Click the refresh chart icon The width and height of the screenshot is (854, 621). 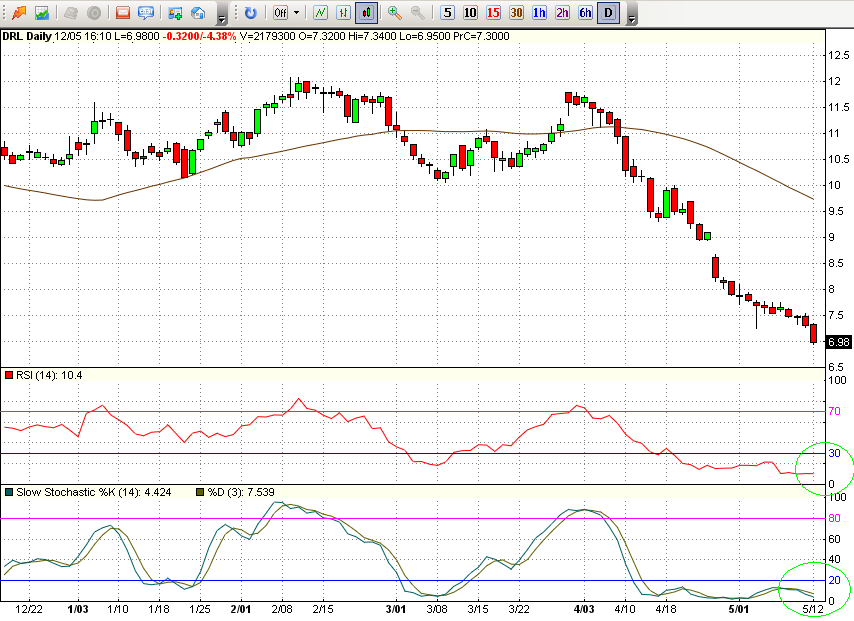[250, 13]
